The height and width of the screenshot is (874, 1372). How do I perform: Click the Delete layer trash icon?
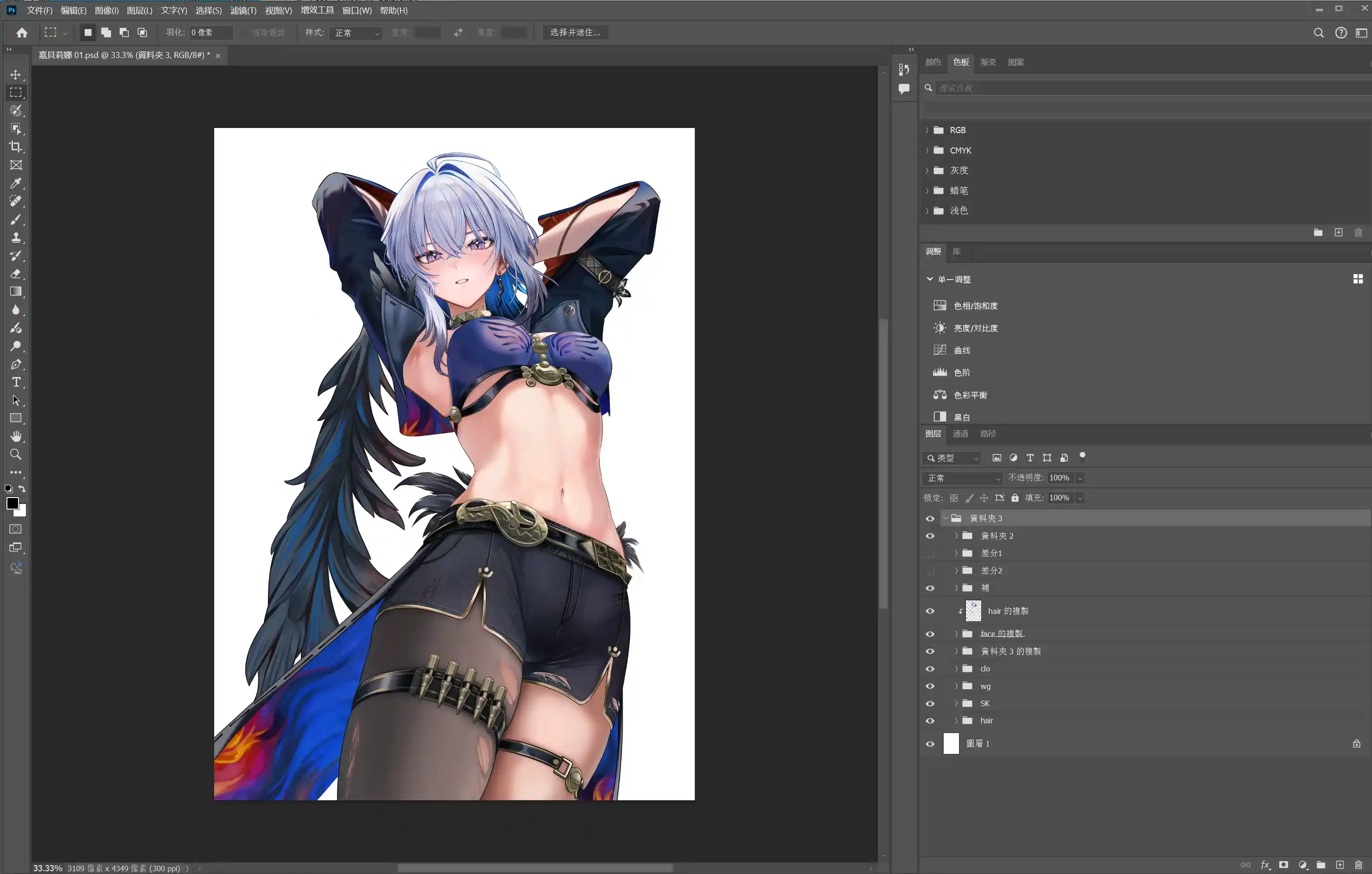(1358, 865)
